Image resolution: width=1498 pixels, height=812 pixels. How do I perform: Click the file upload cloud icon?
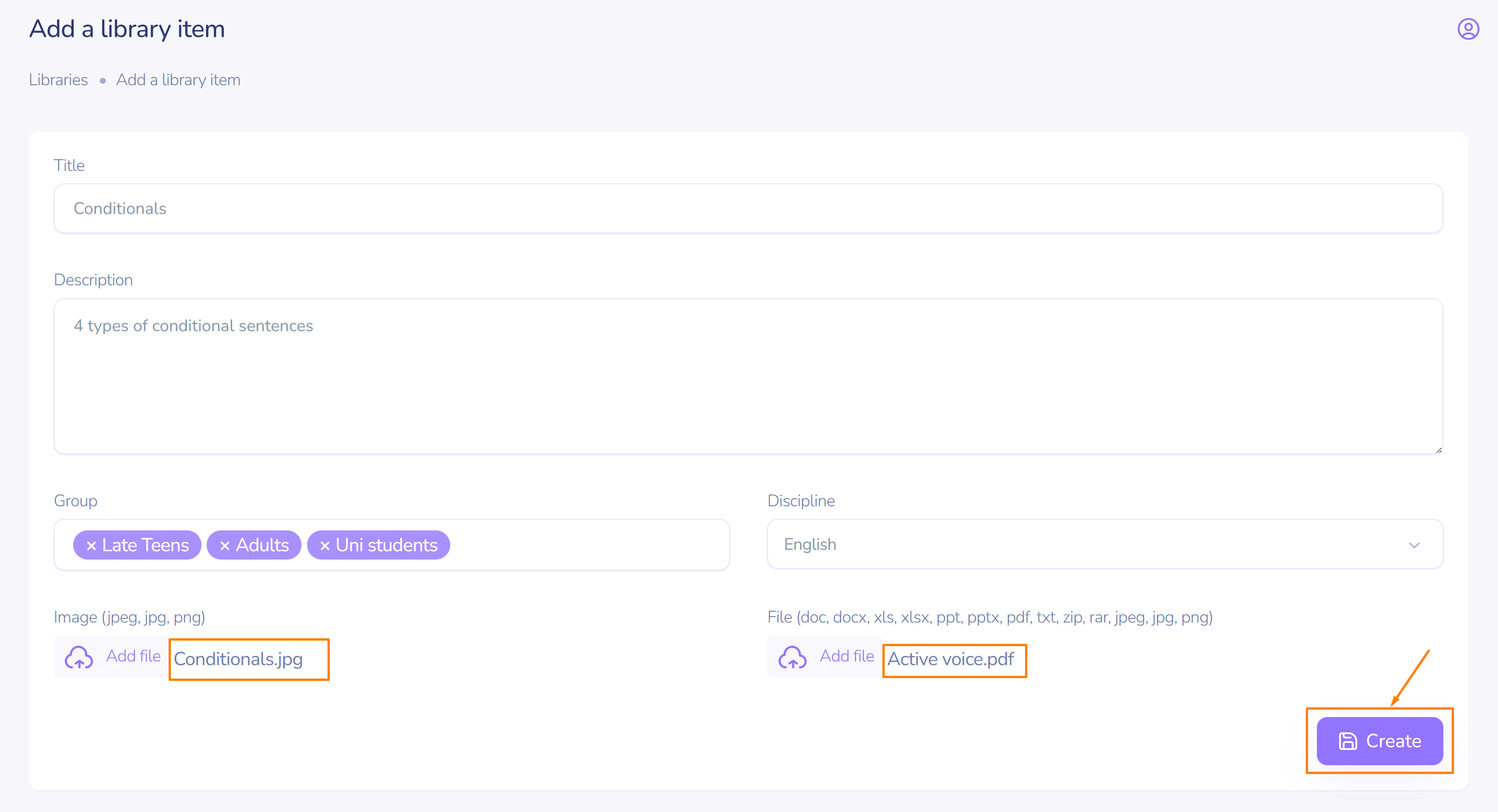pos(793,657)
